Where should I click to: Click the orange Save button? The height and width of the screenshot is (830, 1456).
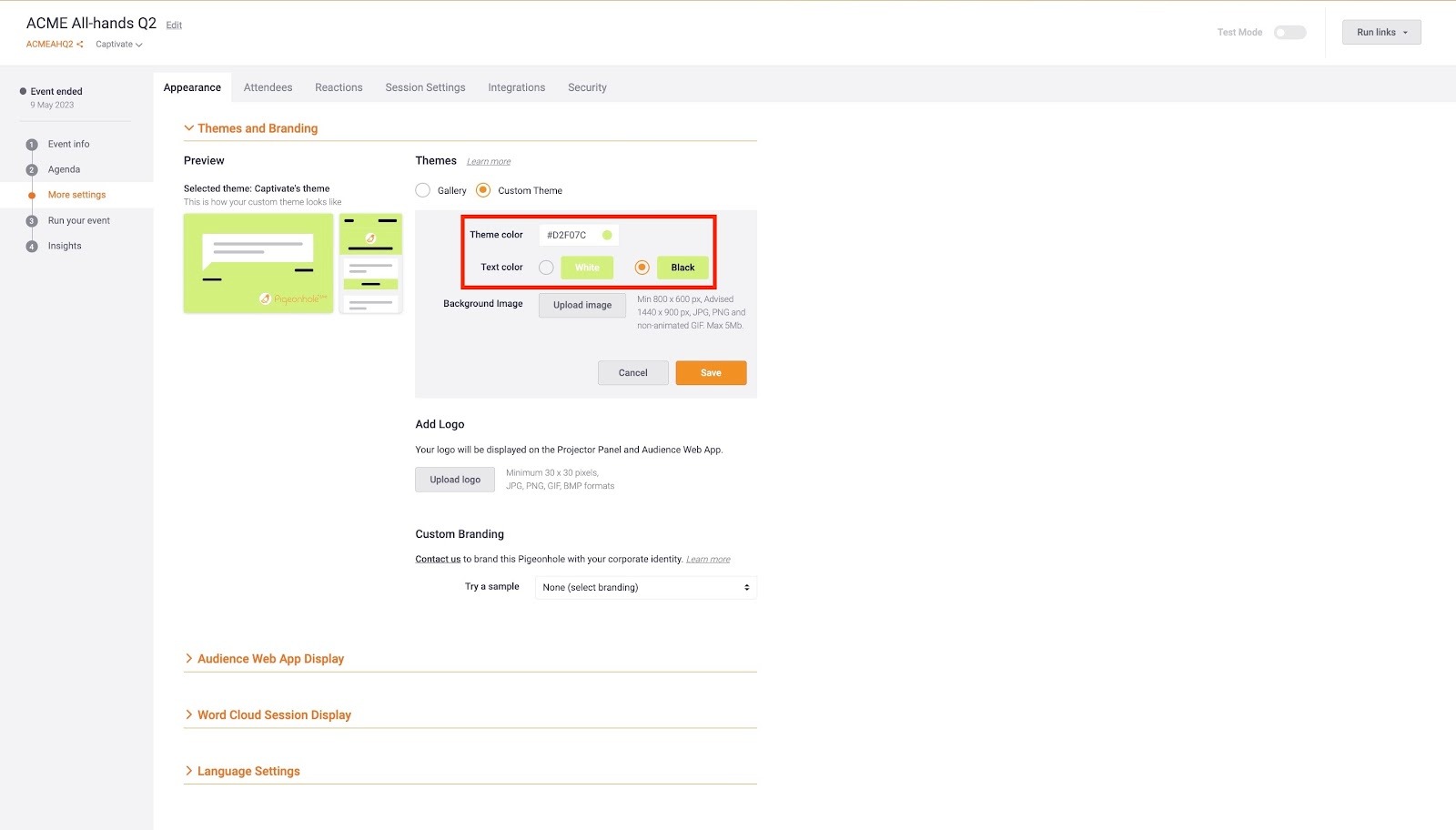tap(711, 373)
